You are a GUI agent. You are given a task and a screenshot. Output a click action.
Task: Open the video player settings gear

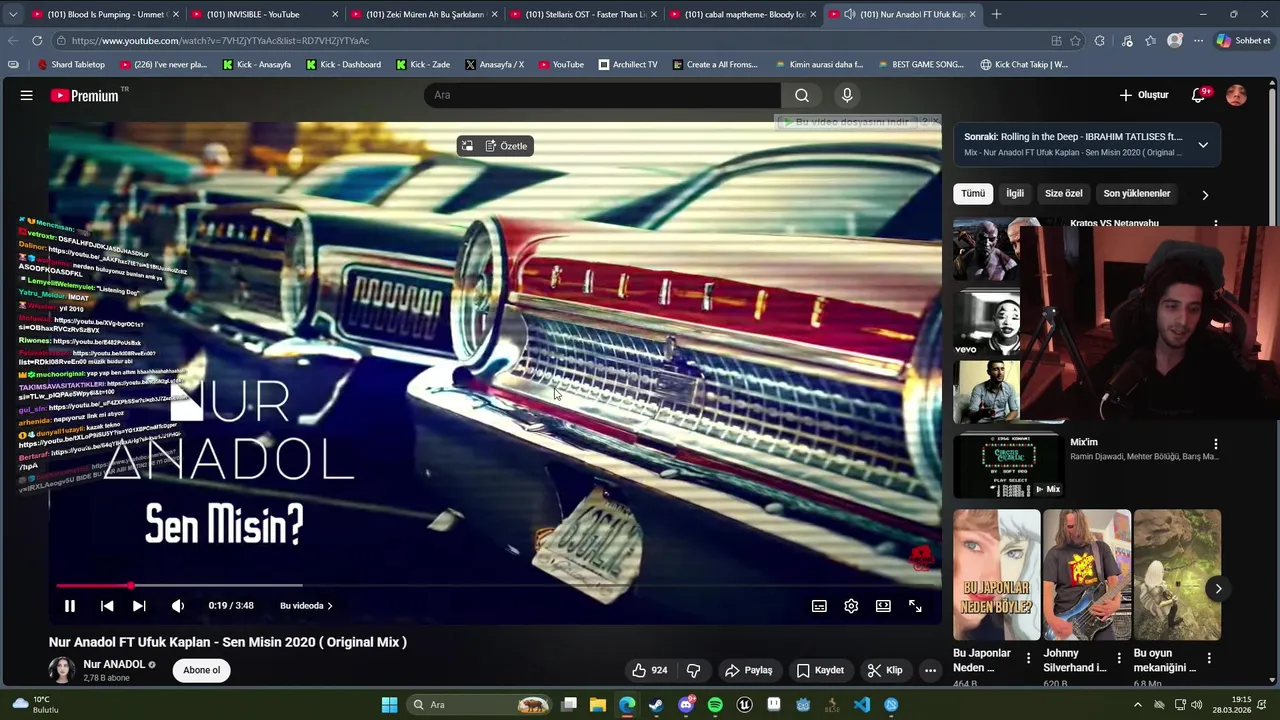pyautogui.click(x=851, y=606)
